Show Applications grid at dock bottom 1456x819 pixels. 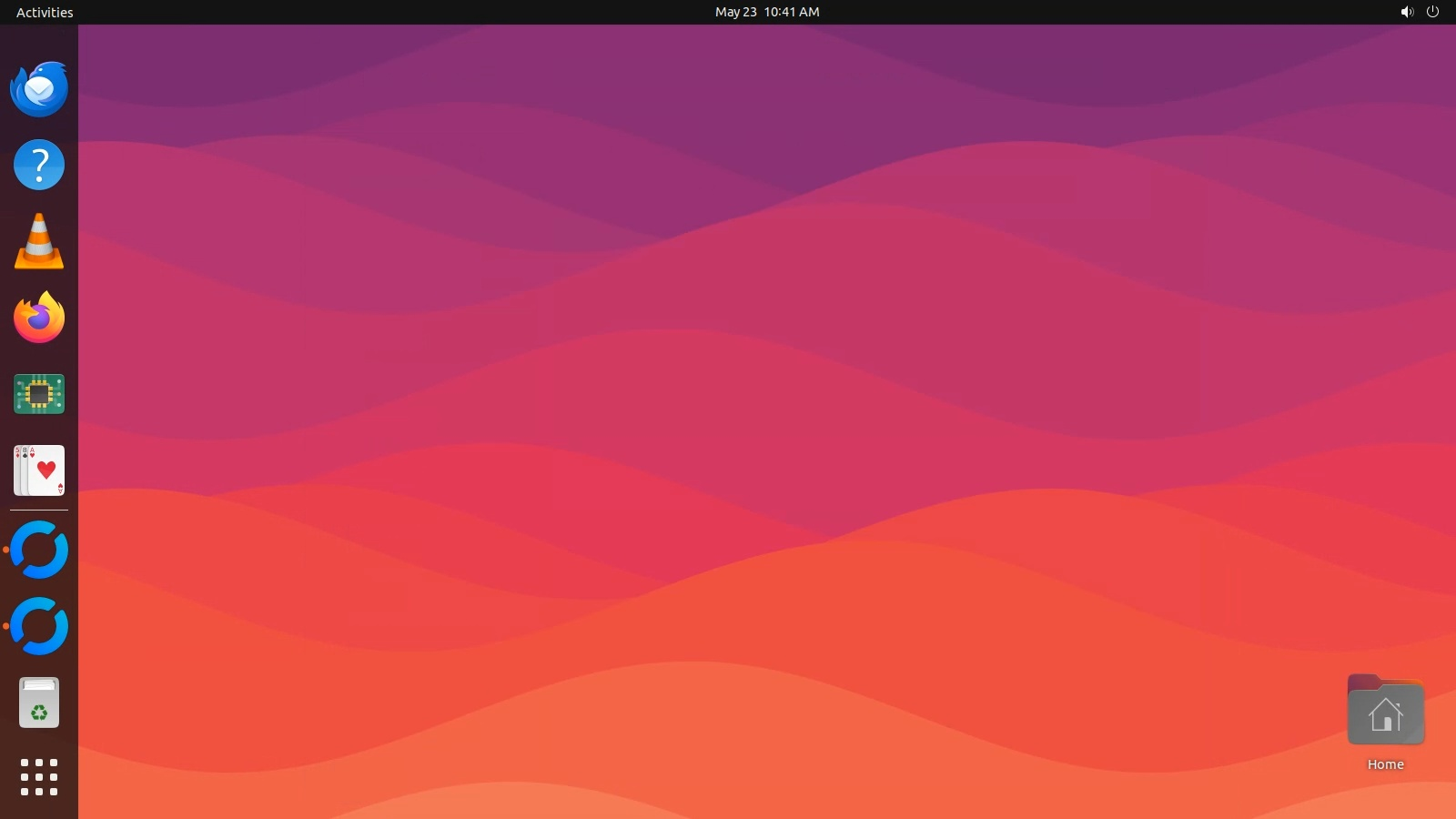[x=39, y=777]
